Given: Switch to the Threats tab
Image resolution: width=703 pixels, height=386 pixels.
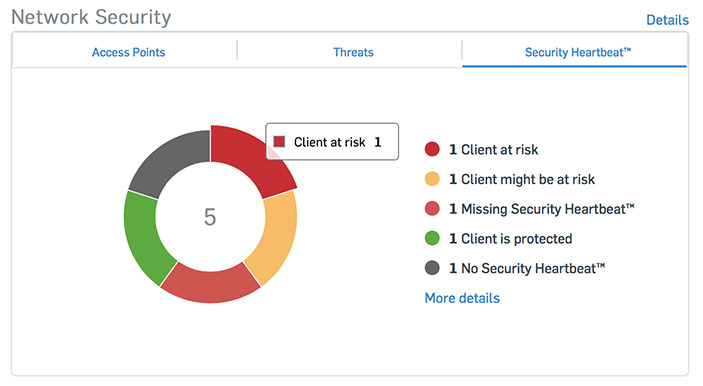Looking at the screenshot, I should (353, 52).
